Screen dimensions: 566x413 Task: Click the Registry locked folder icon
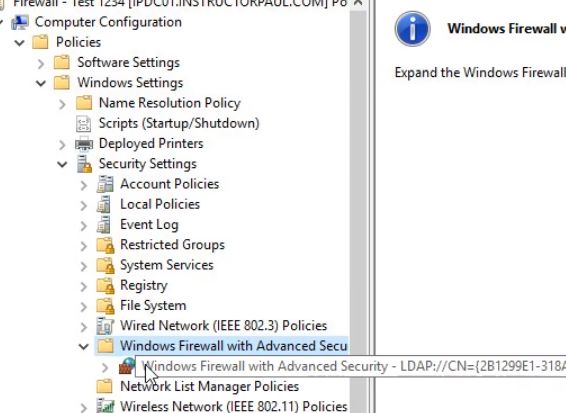(105, 286)
